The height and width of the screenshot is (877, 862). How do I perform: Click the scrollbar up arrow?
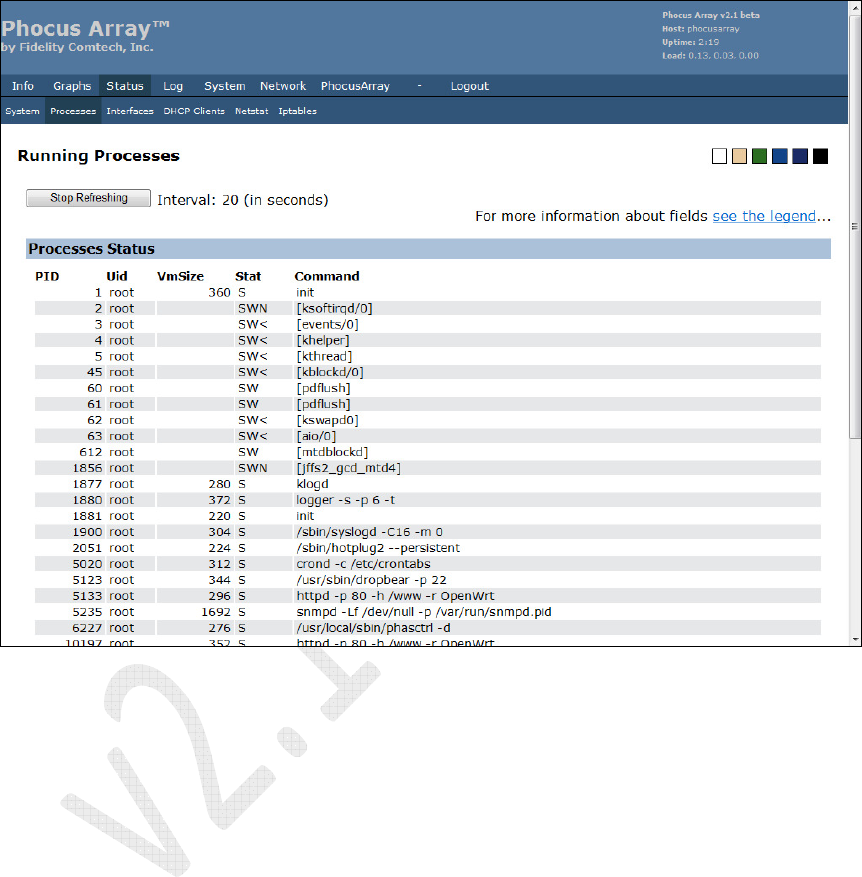(855, 7)
